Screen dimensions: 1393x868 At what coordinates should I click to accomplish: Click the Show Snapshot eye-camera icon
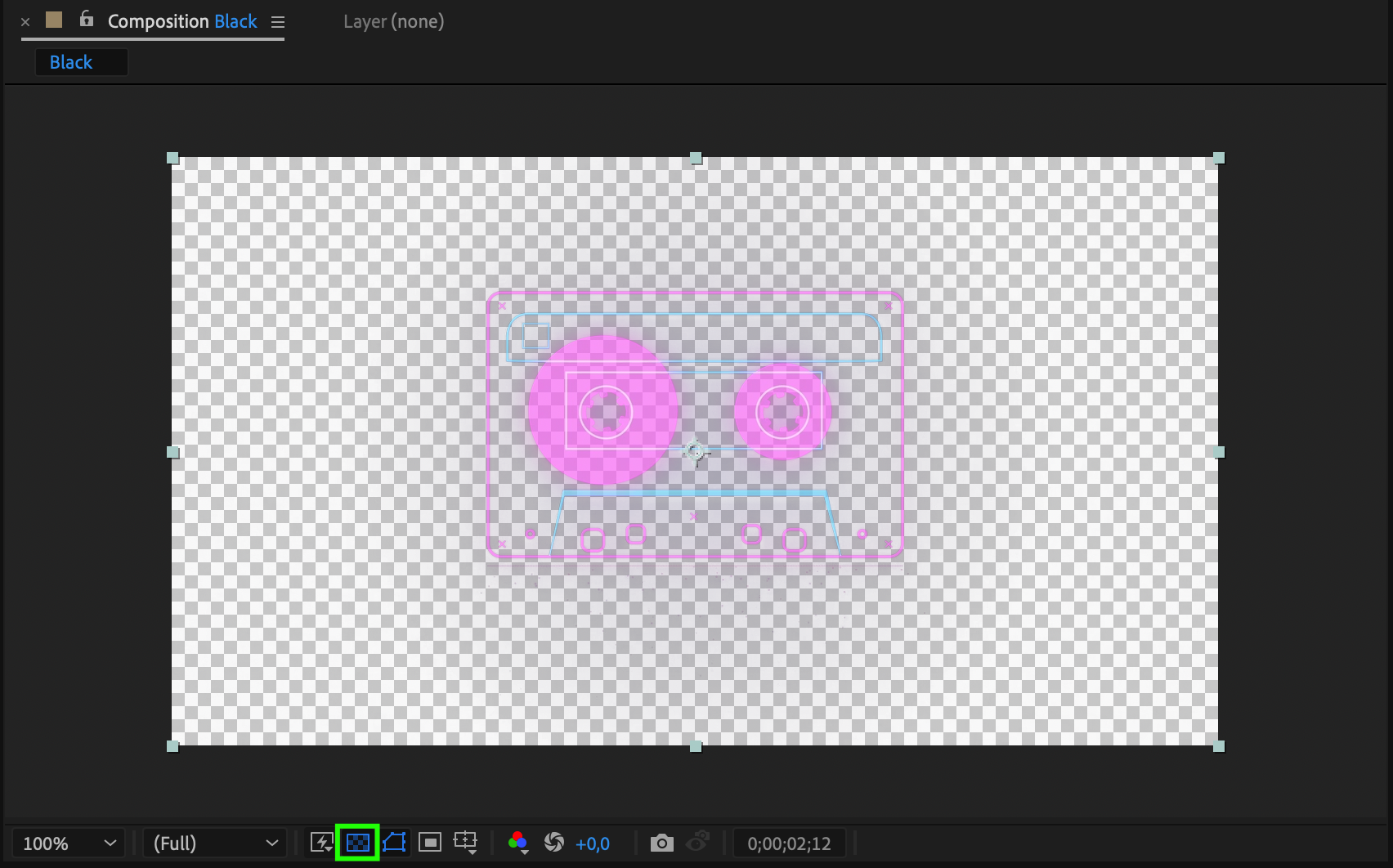tap(697, 842)
